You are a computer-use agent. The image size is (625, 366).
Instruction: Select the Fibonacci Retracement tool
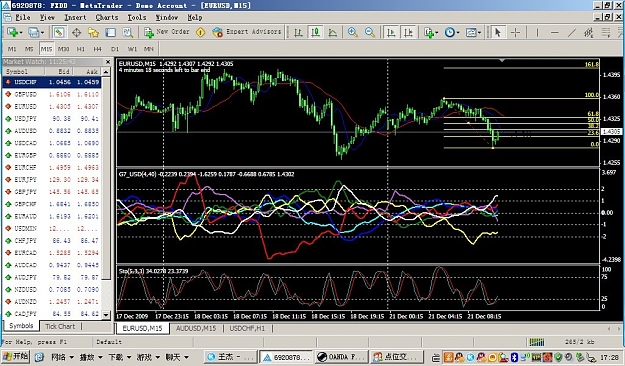pos(606,32)
